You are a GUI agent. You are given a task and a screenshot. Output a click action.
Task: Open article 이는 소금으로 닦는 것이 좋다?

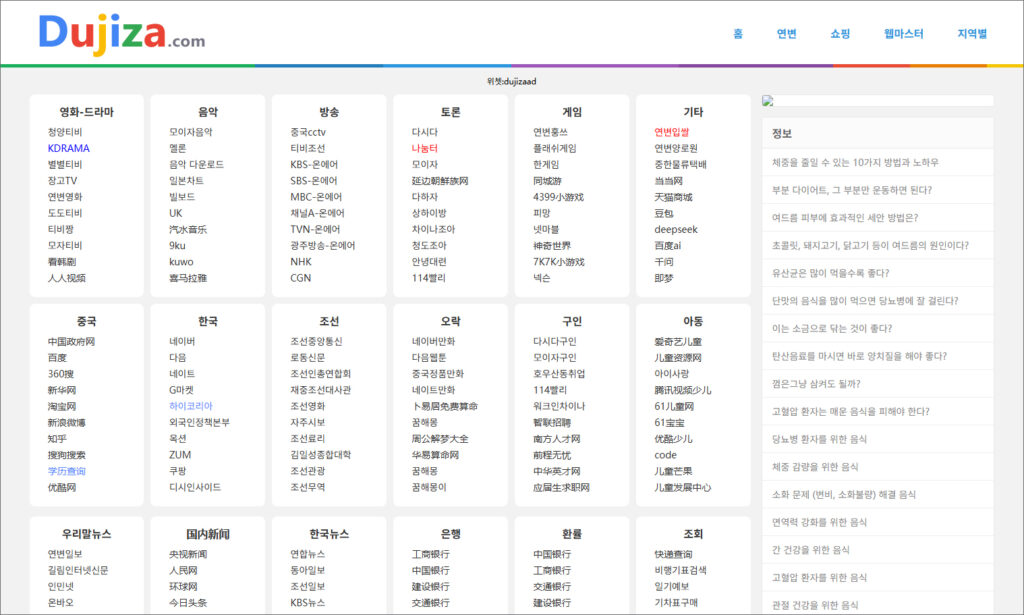tap(831, 328)
